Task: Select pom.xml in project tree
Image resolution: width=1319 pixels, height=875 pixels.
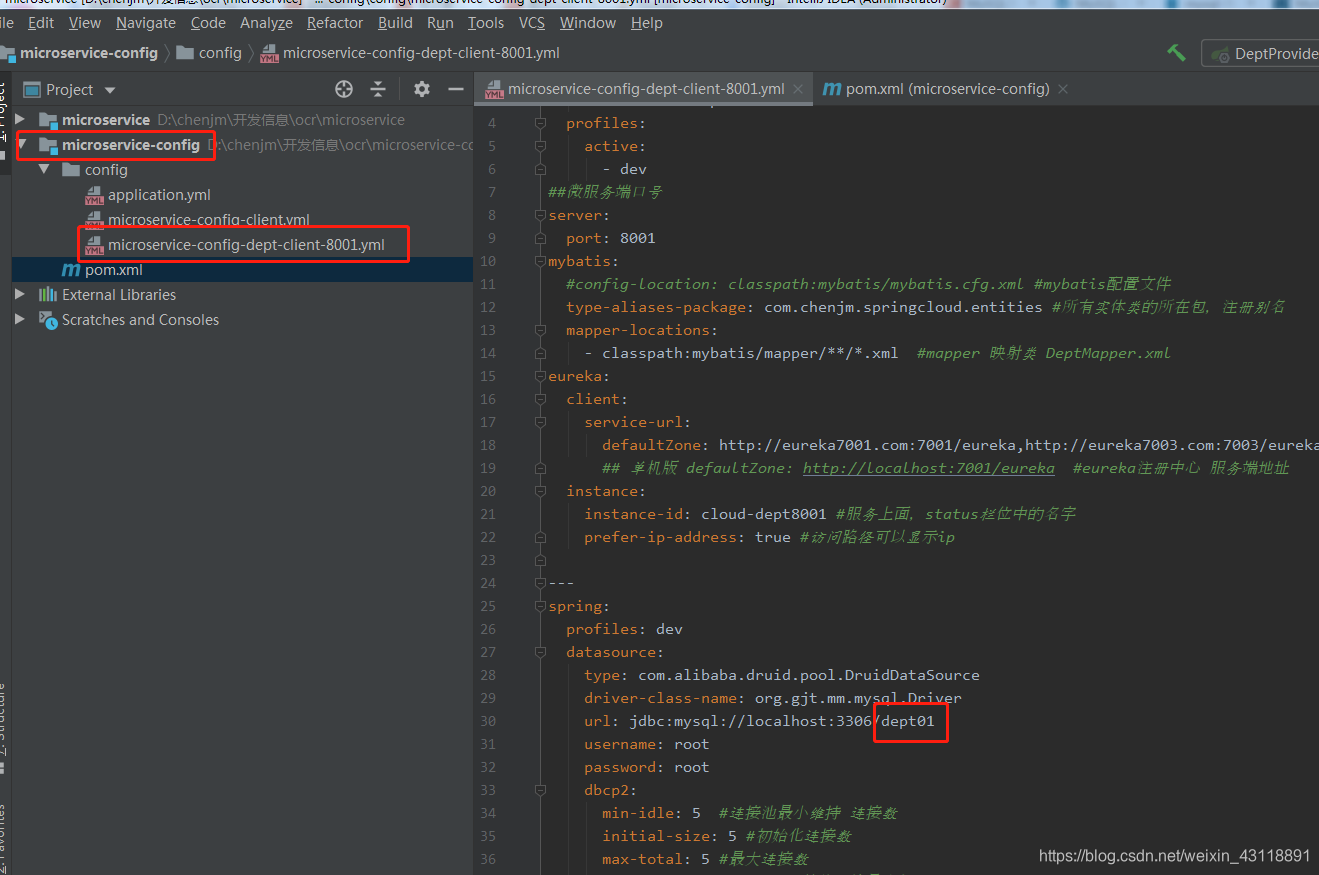Action: [x=114, y=270]
